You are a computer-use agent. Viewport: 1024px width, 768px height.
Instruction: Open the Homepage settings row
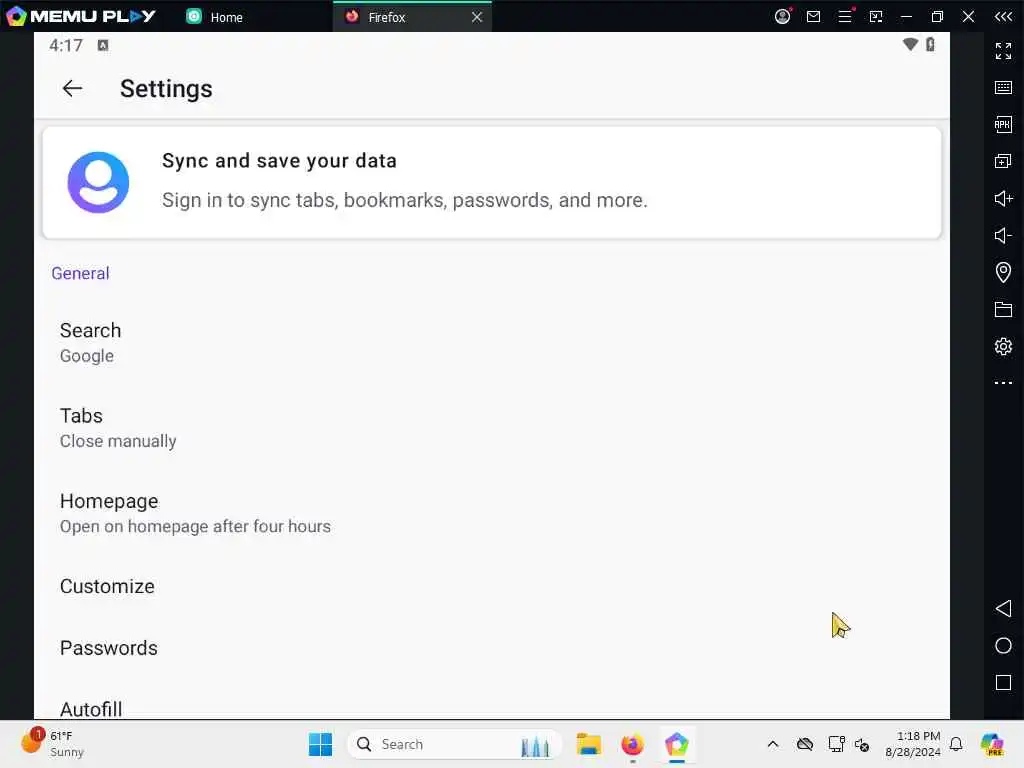492,513
